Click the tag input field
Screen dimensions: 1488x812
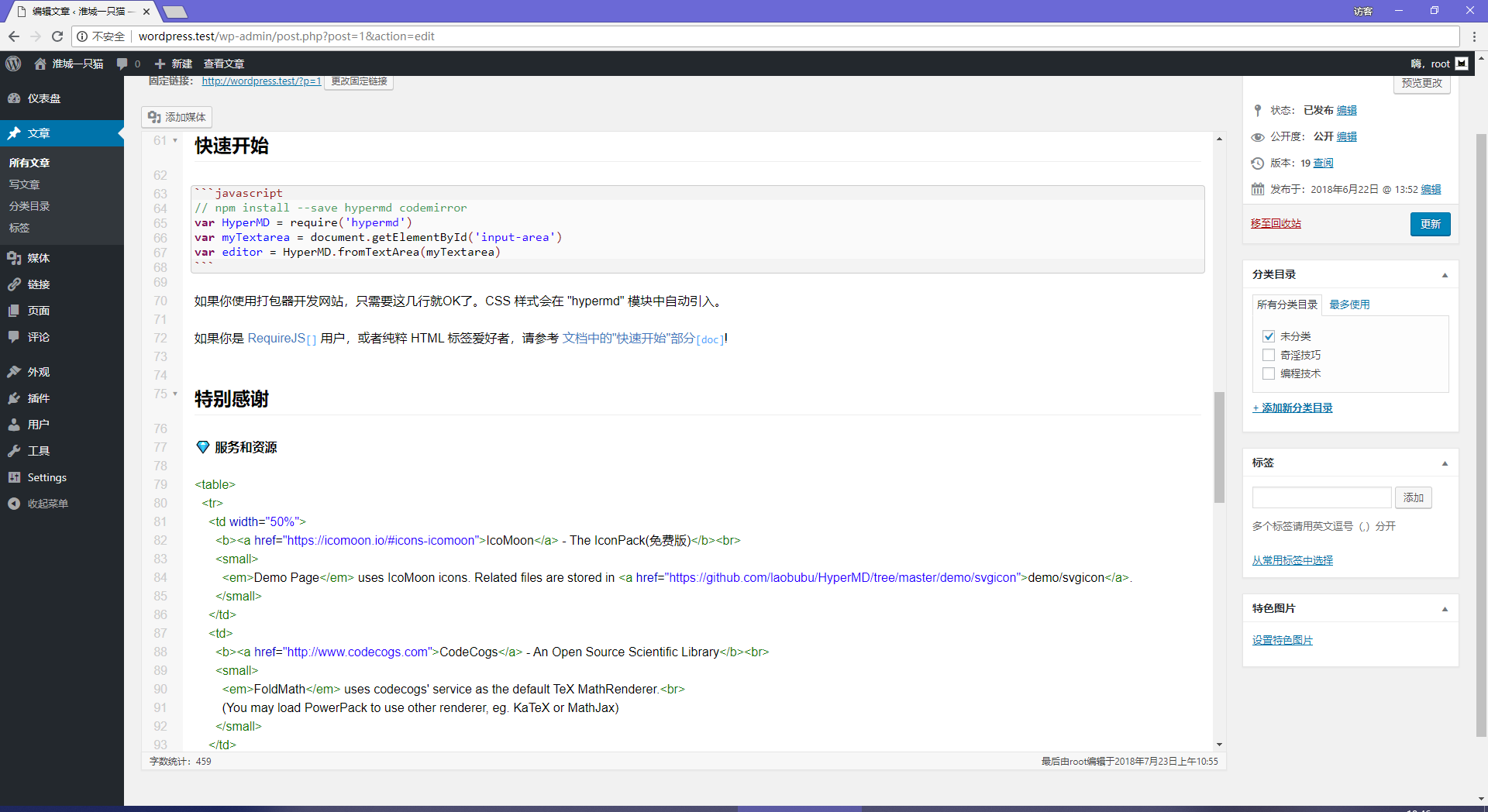pos(1321,497)
